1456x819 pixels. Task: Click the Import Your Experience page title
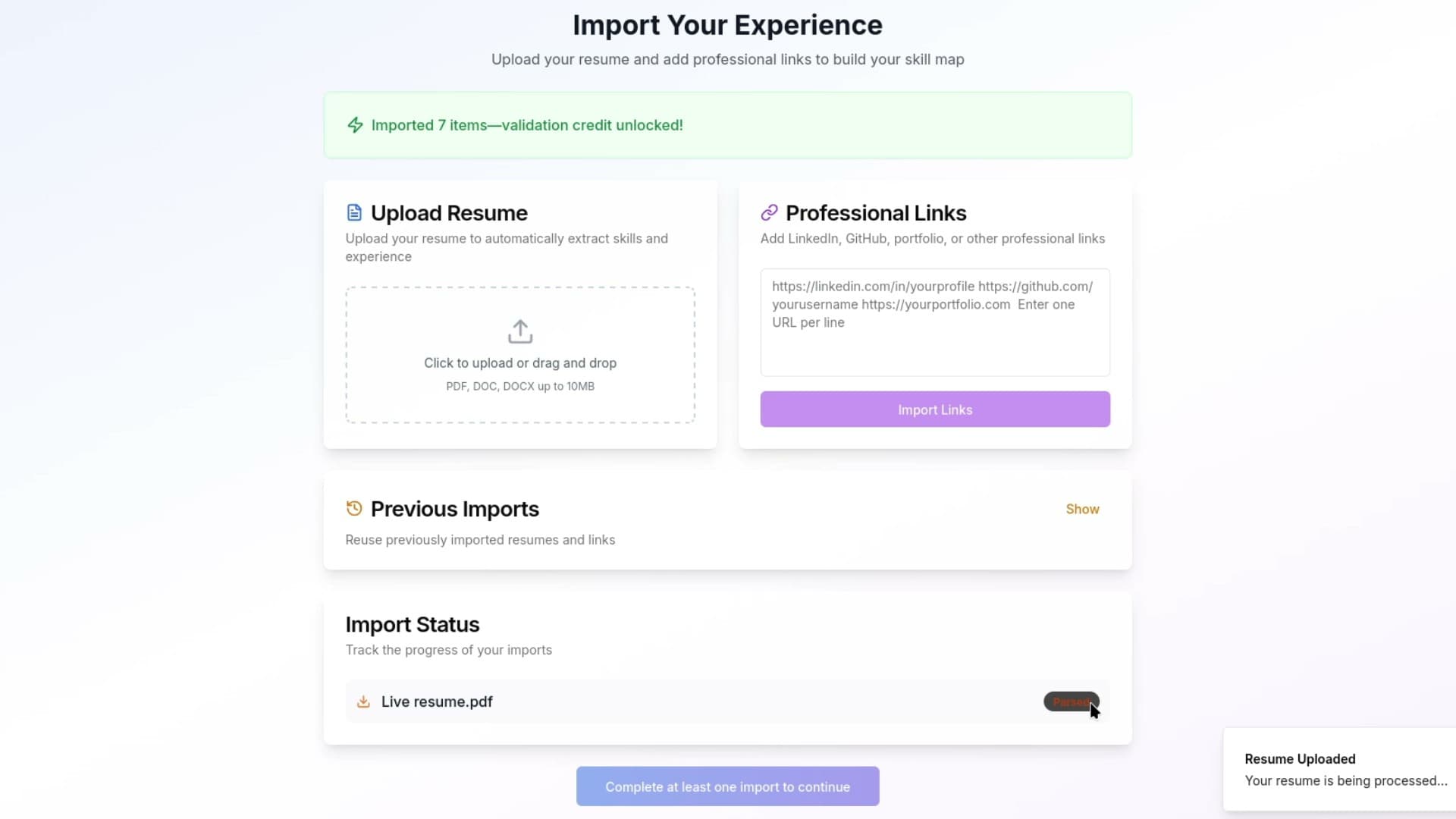pos(727,26)
